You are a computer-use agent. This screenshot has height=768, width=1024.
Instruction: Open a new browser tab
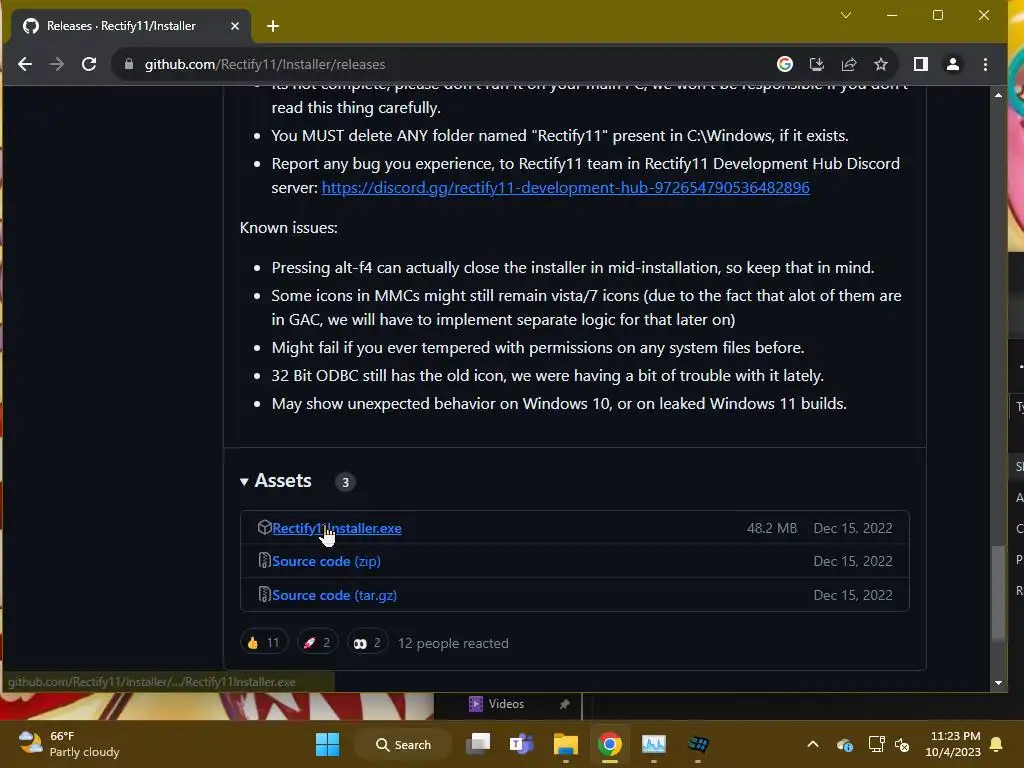click(273, 26)
